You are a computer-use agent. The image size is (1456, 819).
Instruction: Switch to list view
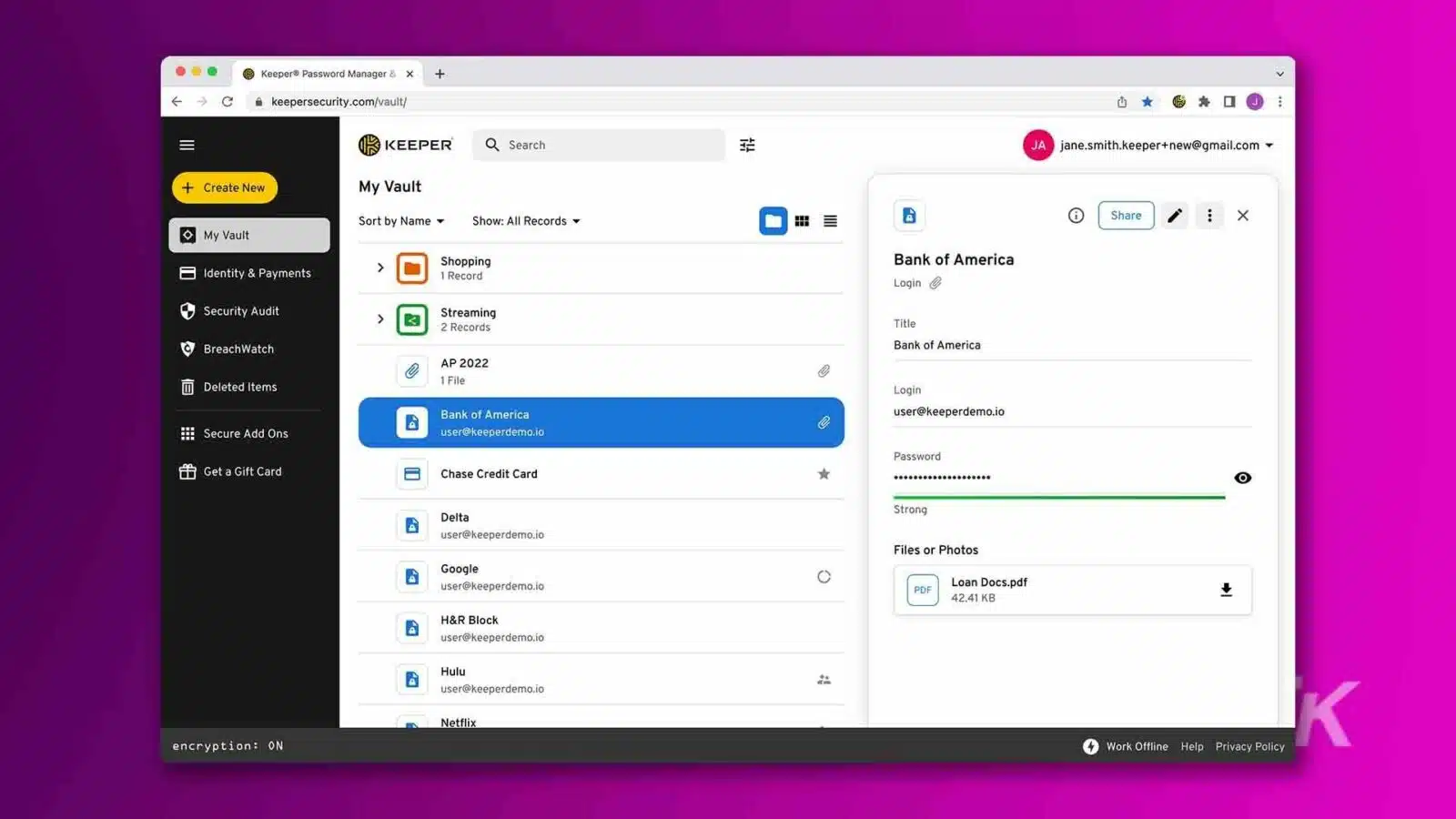point(830,221)
